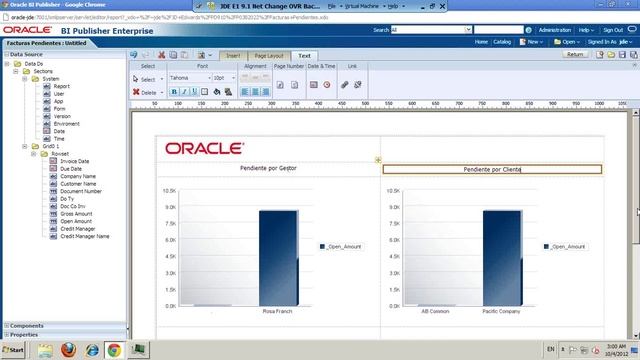Screen dimensions: 640x360
Task: Click the insert hyperlink icon
Action: (344, 84)
